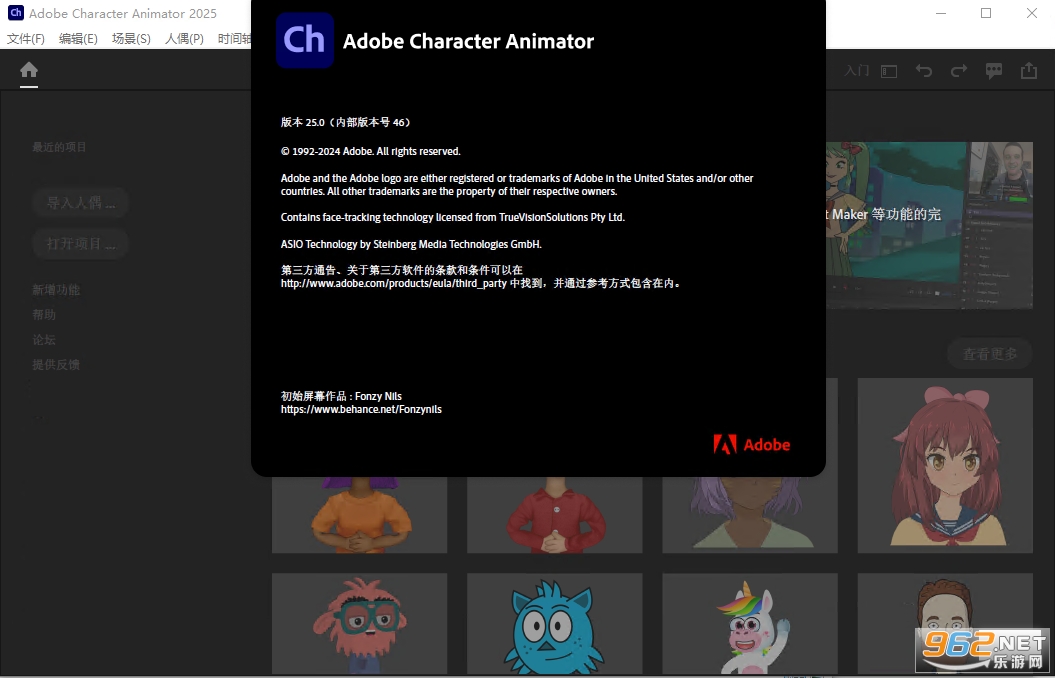Click the TrueVisionSolutions face-tracking line
The height and width of the screenshot is (678, 1055).
453,217
